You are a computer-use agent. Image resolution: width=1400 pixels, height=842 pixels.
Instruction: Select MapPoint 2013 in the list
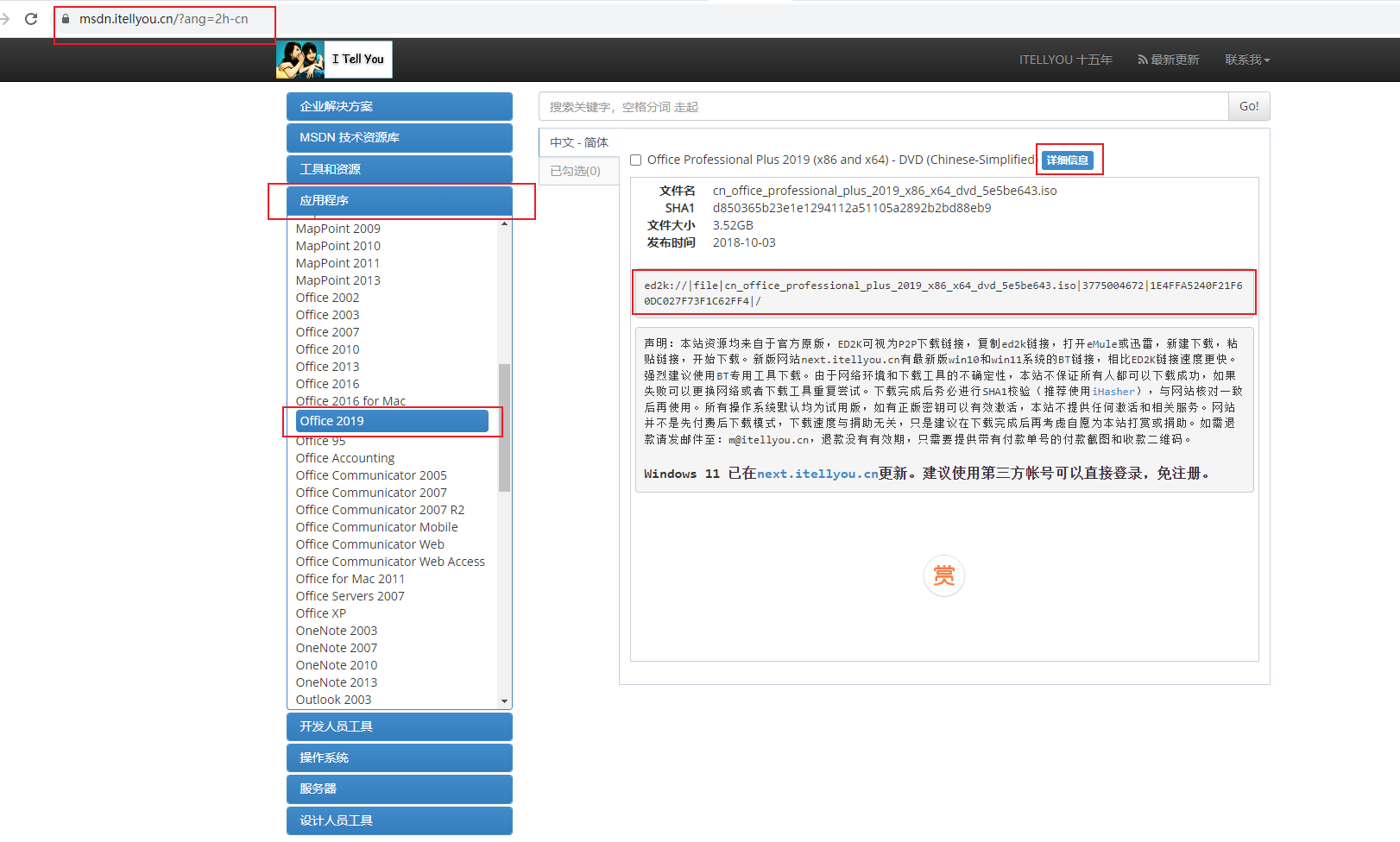tap(338, 280)
